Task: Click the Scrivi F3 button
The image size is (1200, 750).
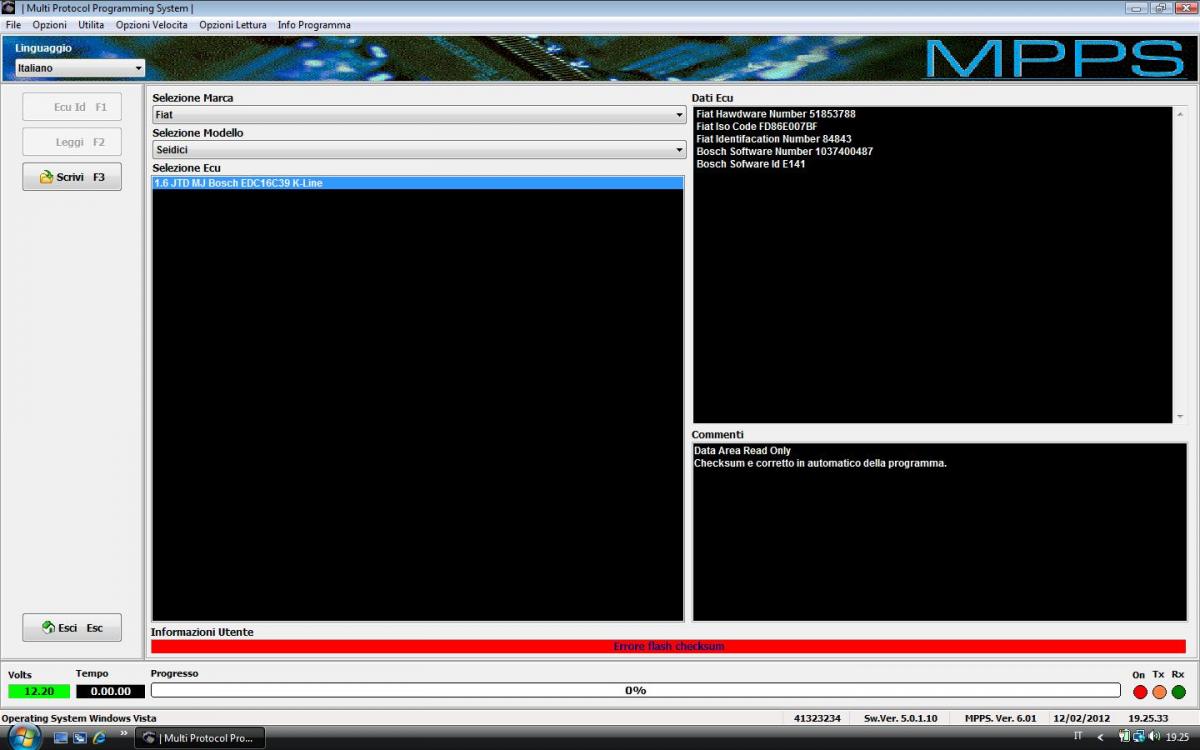Action: (72, 177)
